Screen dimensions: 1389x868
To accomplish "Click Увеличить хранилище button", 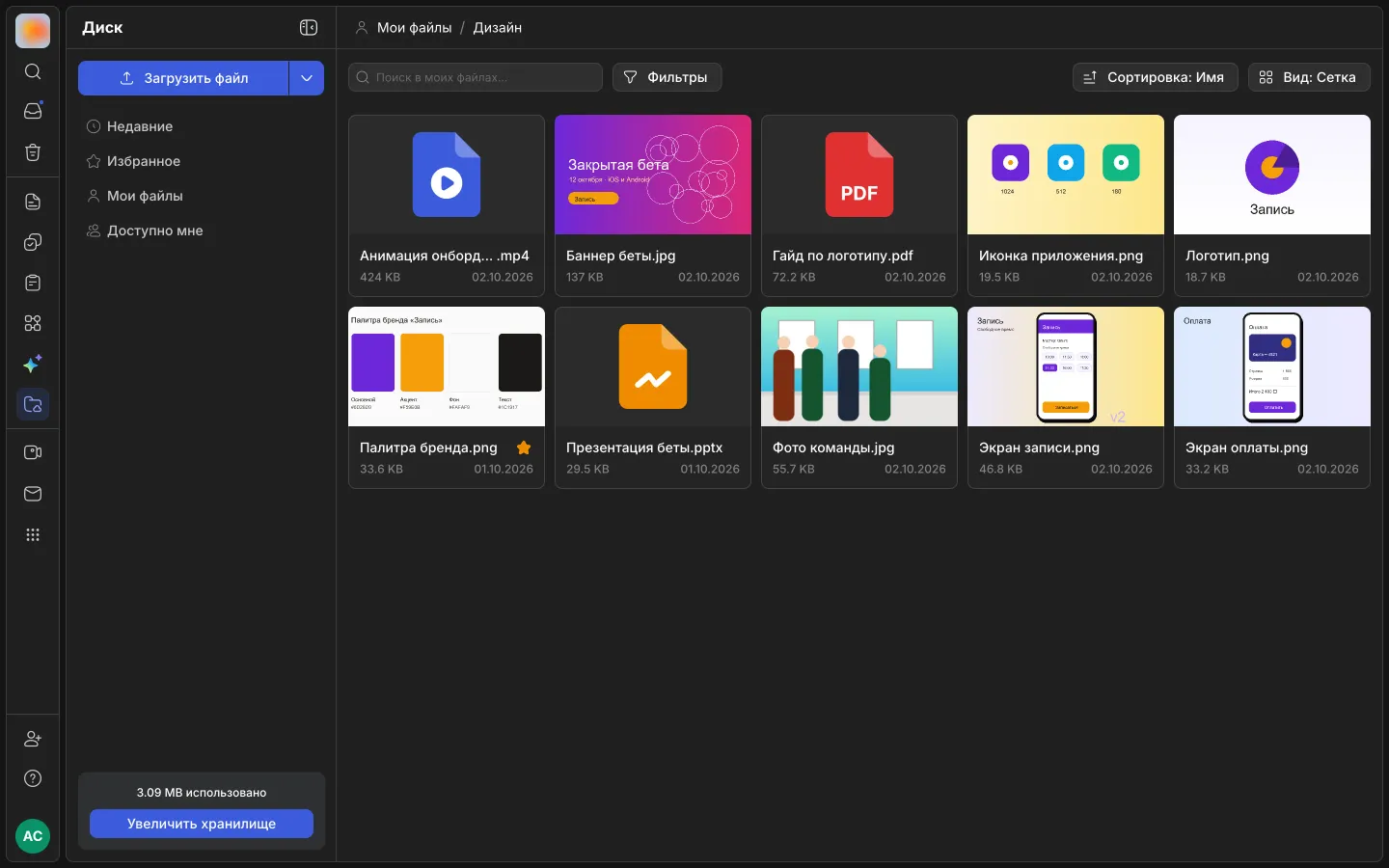I will [202, 824].
